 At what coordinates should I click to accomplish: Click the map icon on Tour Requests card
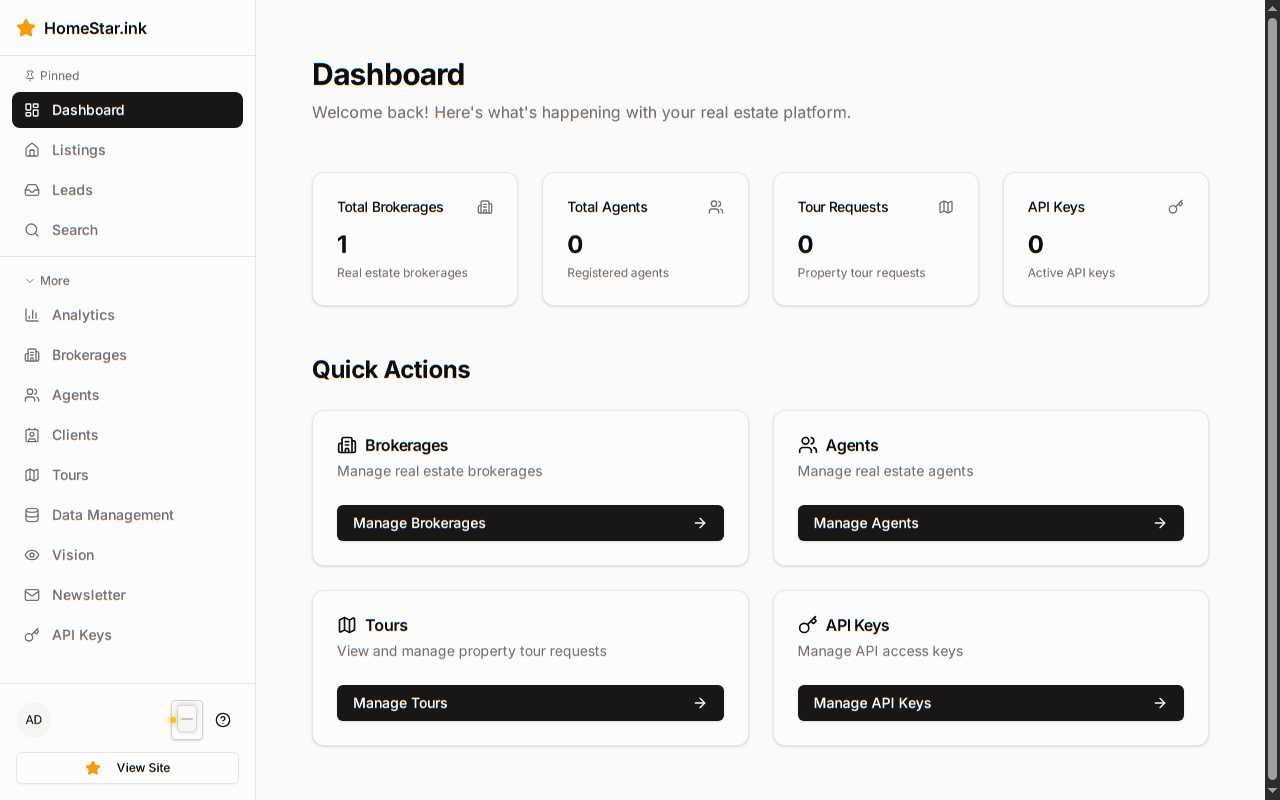click(x=945, y=207)
